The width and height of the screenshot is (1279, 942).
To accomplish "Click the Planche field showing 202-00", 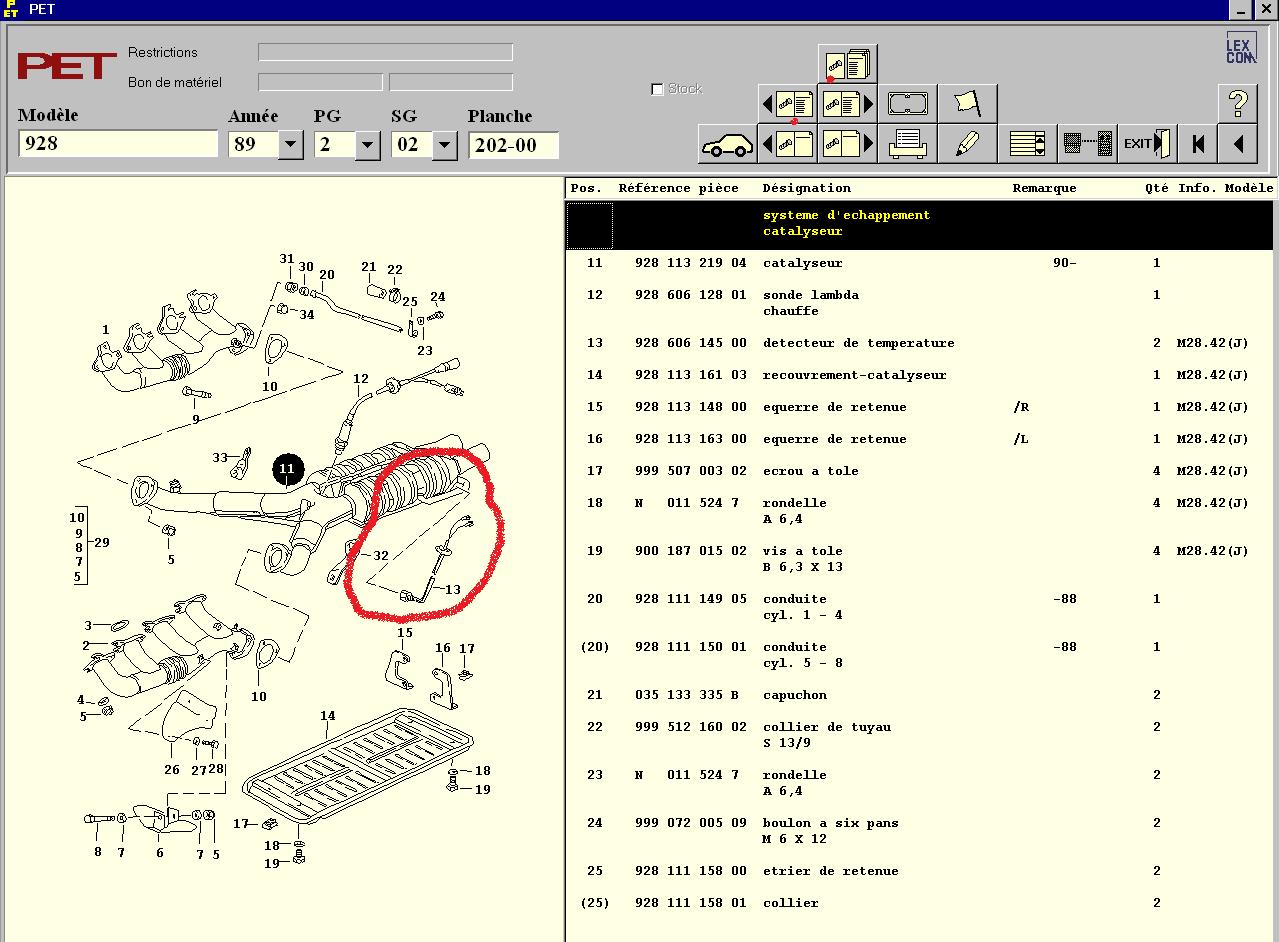I will coord(513,145).
